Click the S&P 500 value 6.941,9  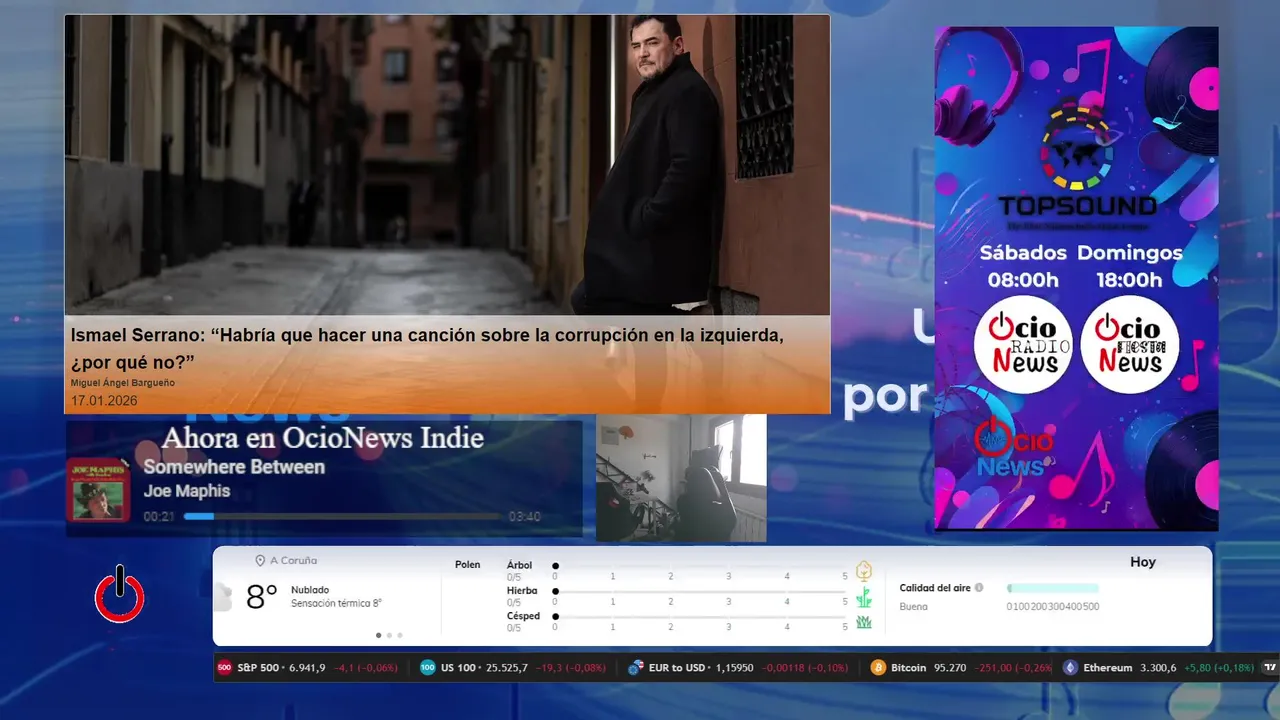[307, 667]
